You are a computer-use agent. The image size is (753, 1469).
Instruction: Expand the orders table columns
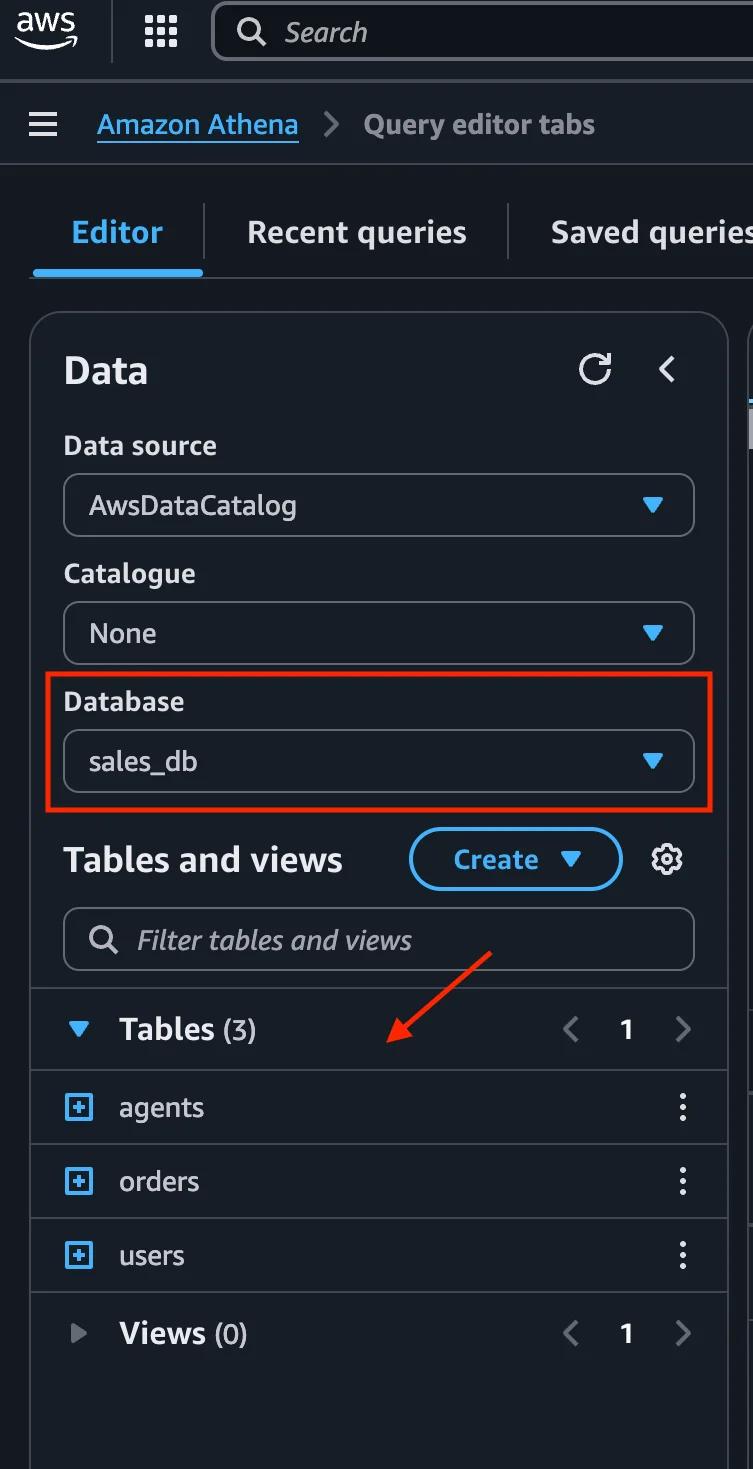[79, 1181]
